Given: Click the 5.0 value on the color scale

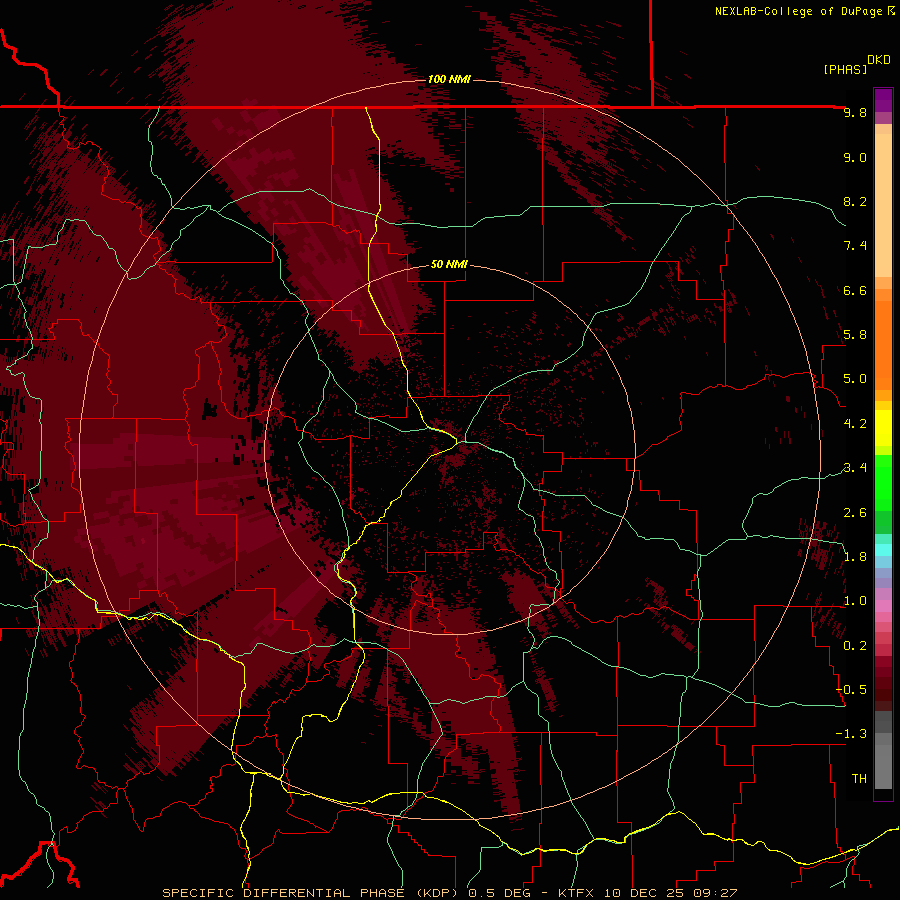Looking at the screenshot, I should click(x=855, y=379).
